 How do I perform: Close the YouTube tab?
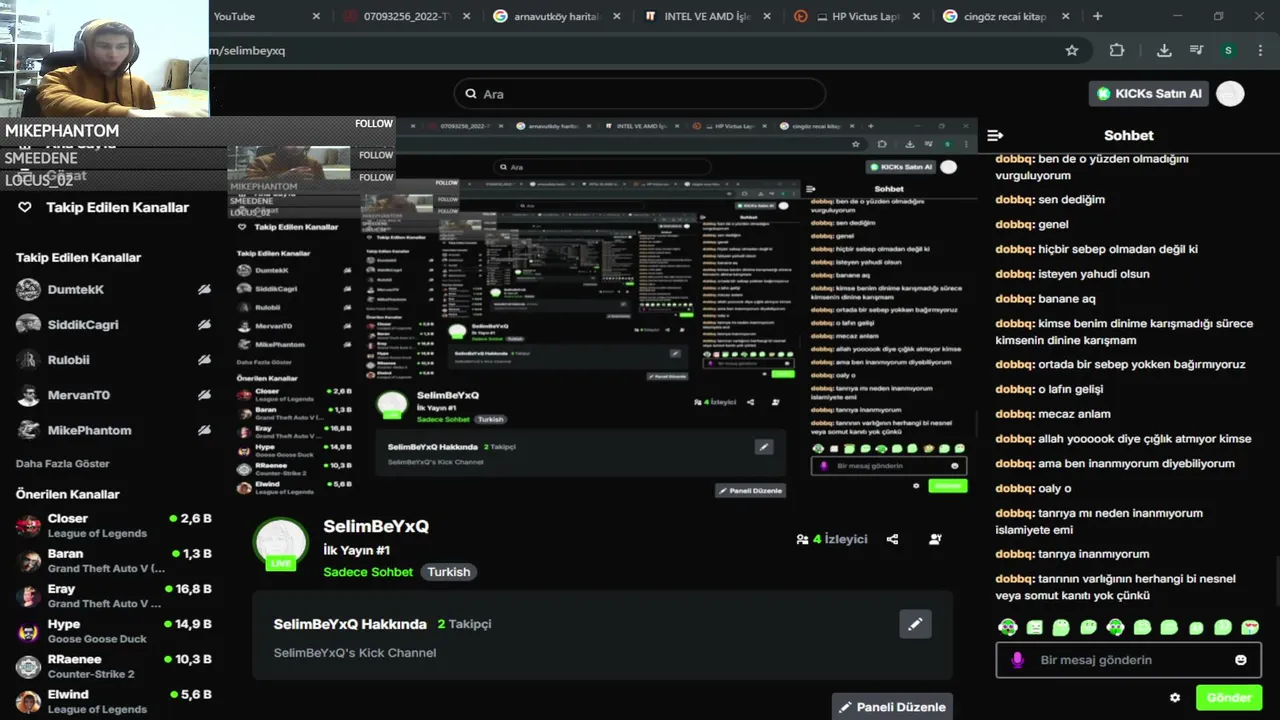317,16
